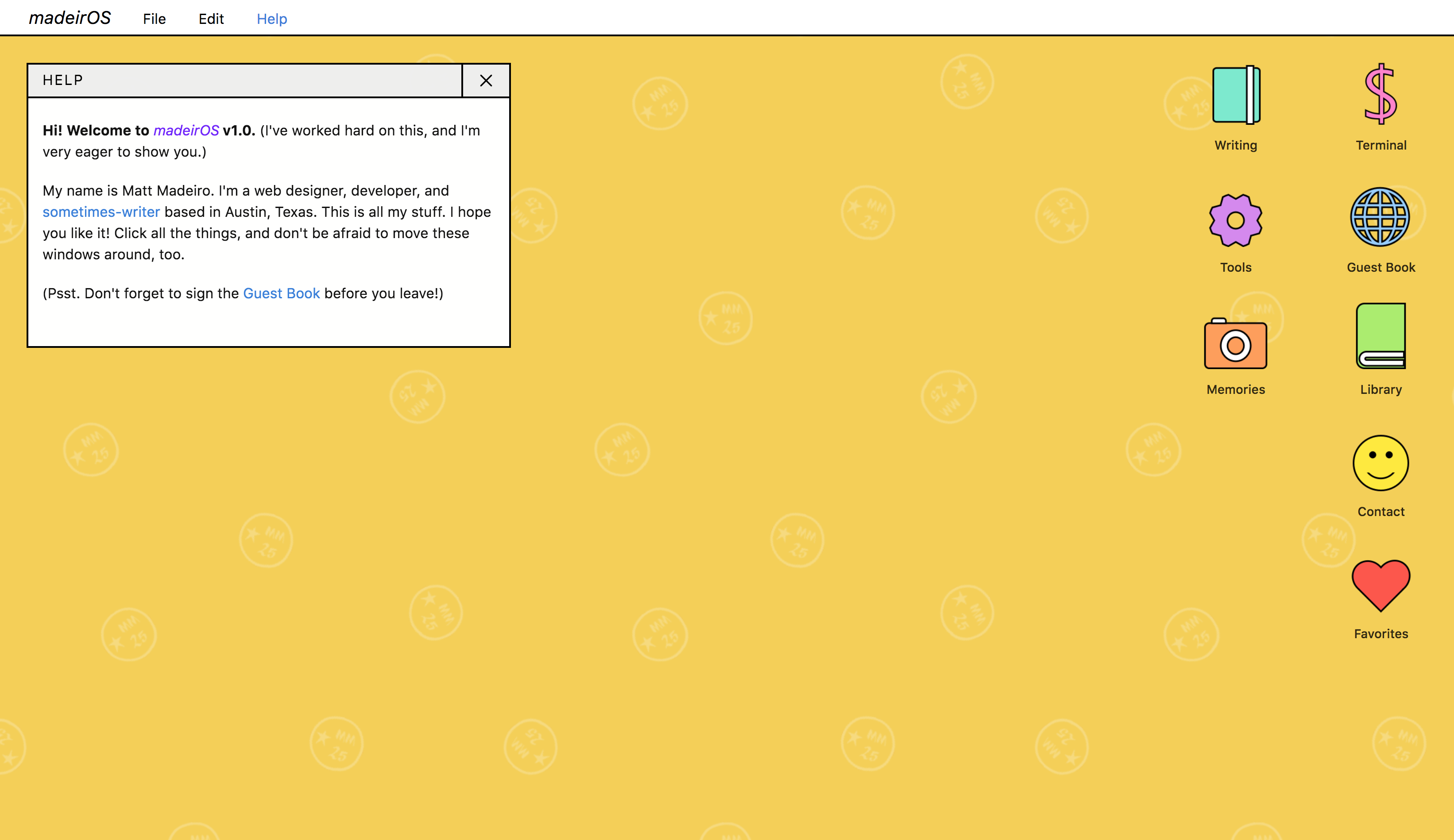Open the Contact smiley face icon
This screenshot has width=1454, height=840.
1381,462
